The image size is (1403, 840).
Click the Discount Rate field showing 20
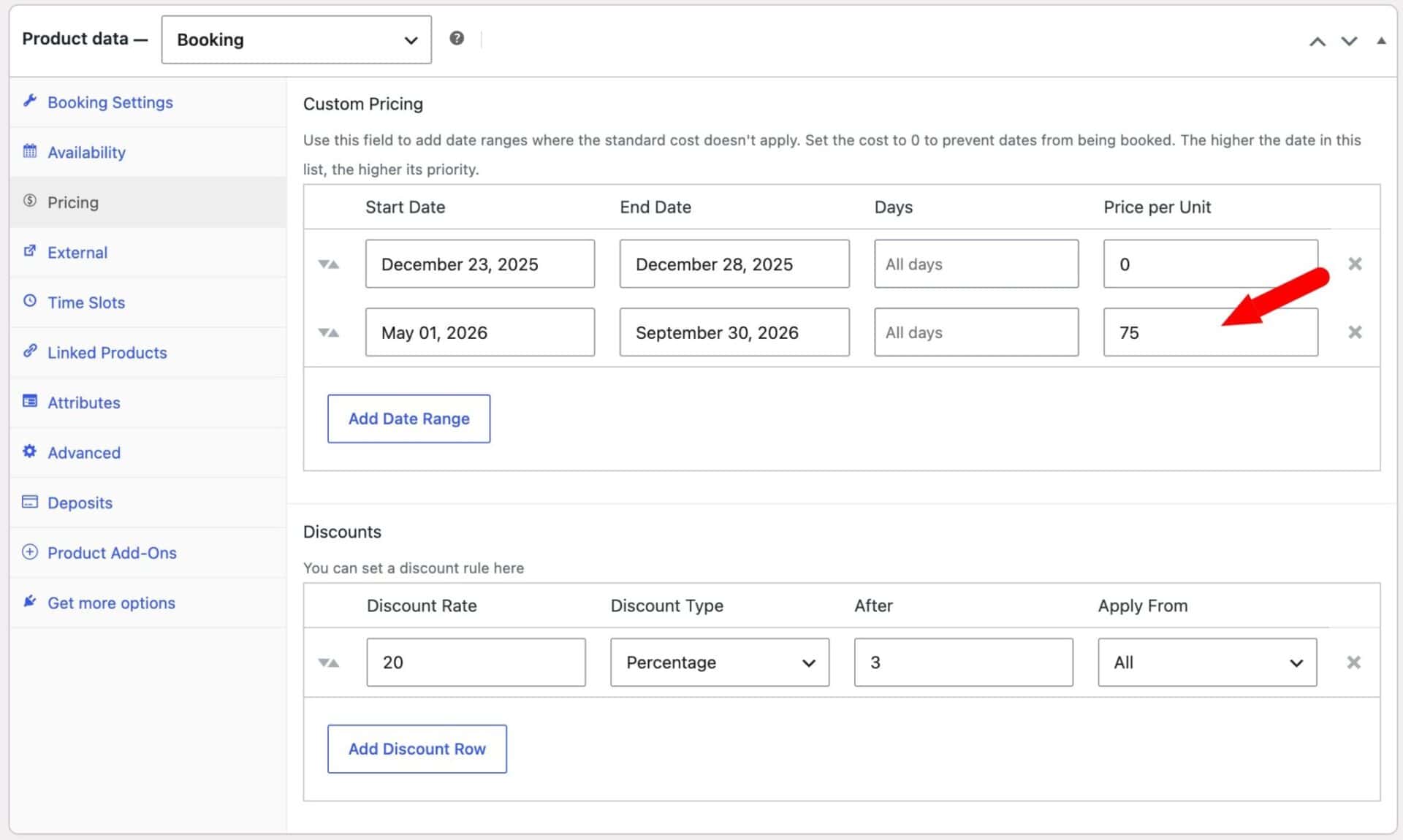tap(476, 663)
